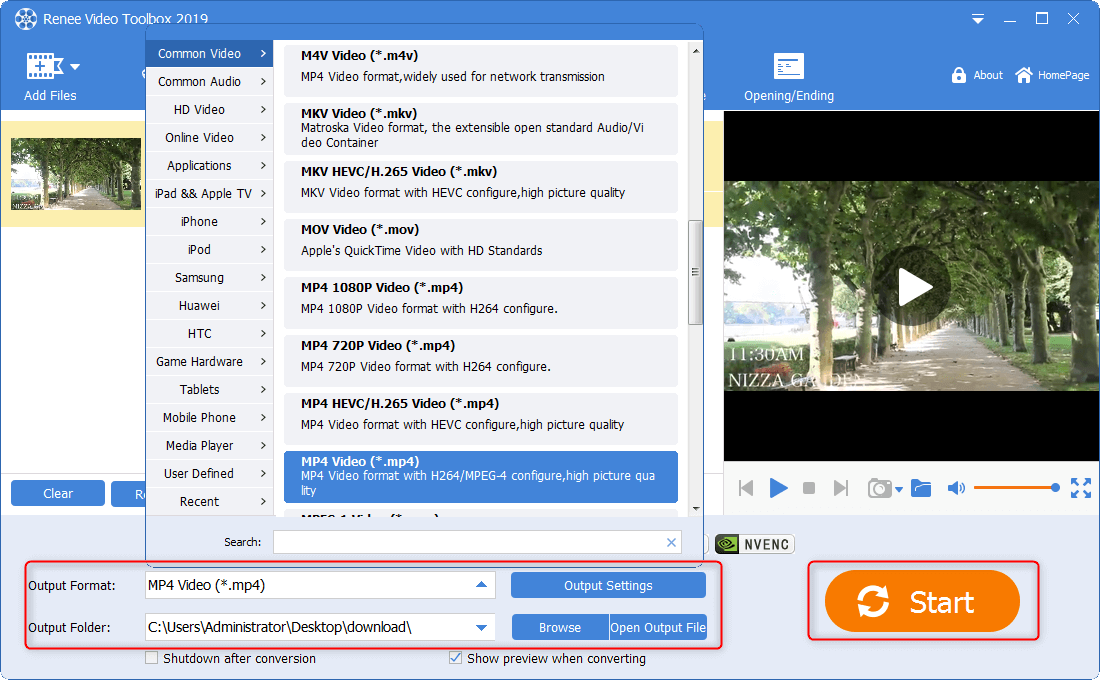Click the About lock icon

pos(958,75)
